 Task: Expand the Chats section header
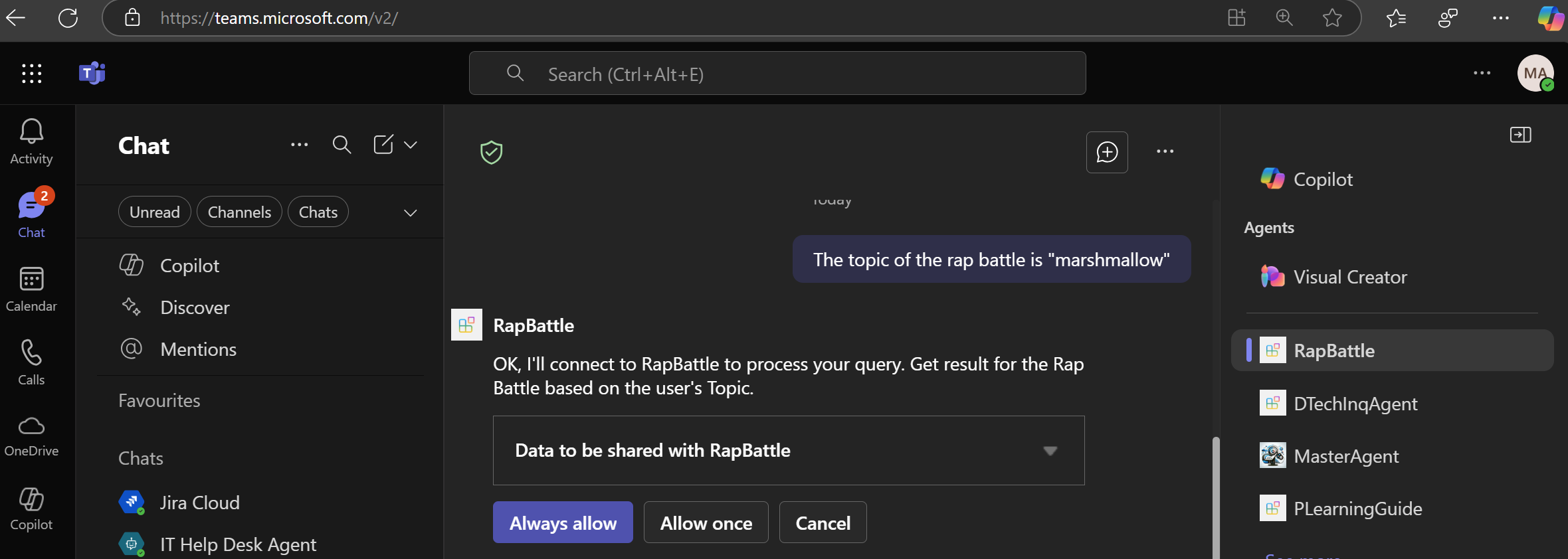[x=141, y=458]
